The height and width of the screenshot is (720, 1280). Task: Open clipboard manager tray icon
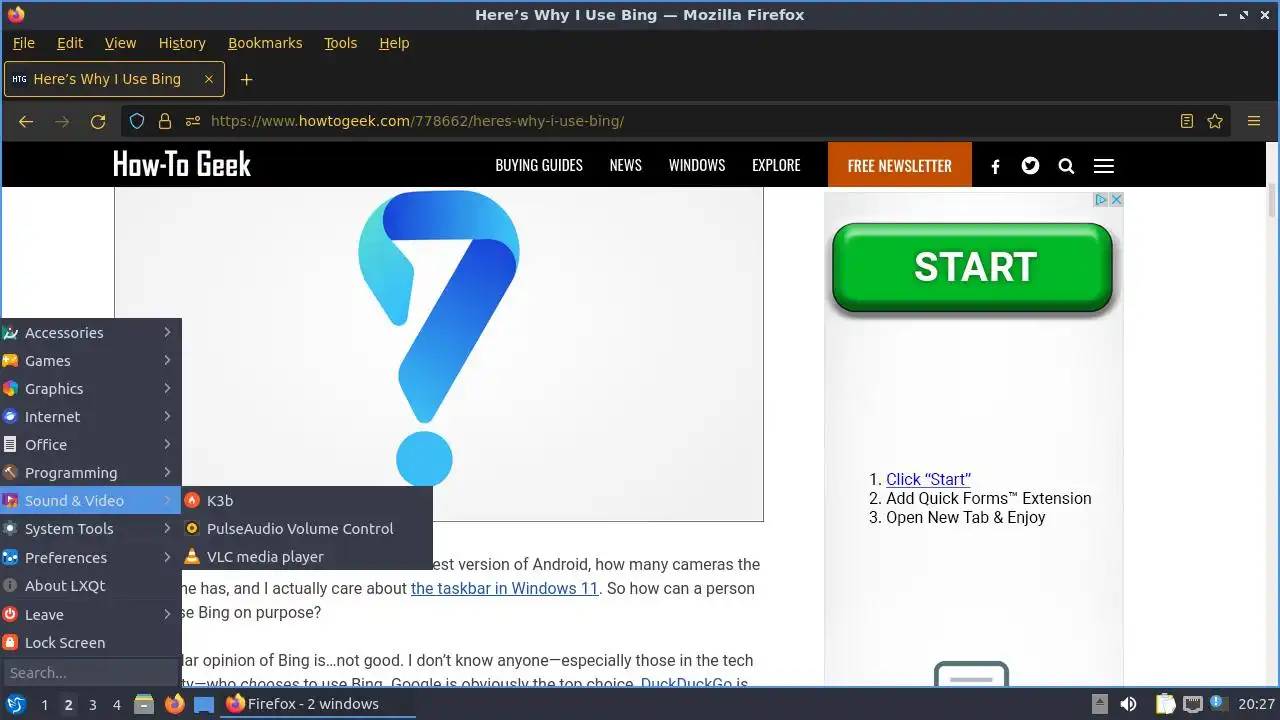(1165, 704)
